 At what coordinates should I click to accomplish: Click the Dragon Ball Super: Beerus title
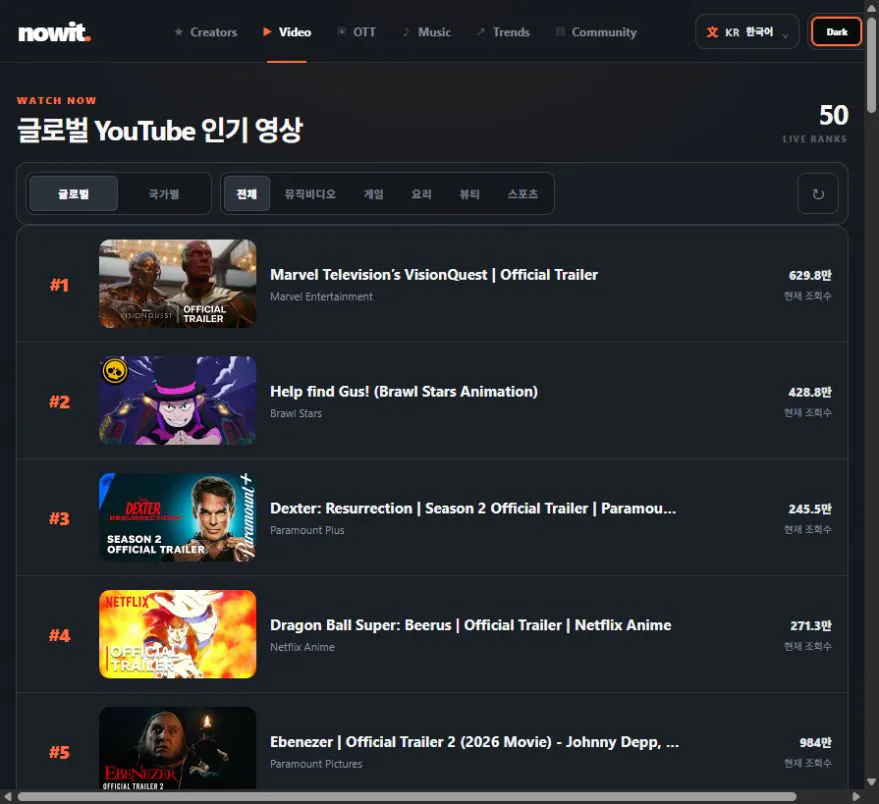pyautogui.click(x=470, y=625)
